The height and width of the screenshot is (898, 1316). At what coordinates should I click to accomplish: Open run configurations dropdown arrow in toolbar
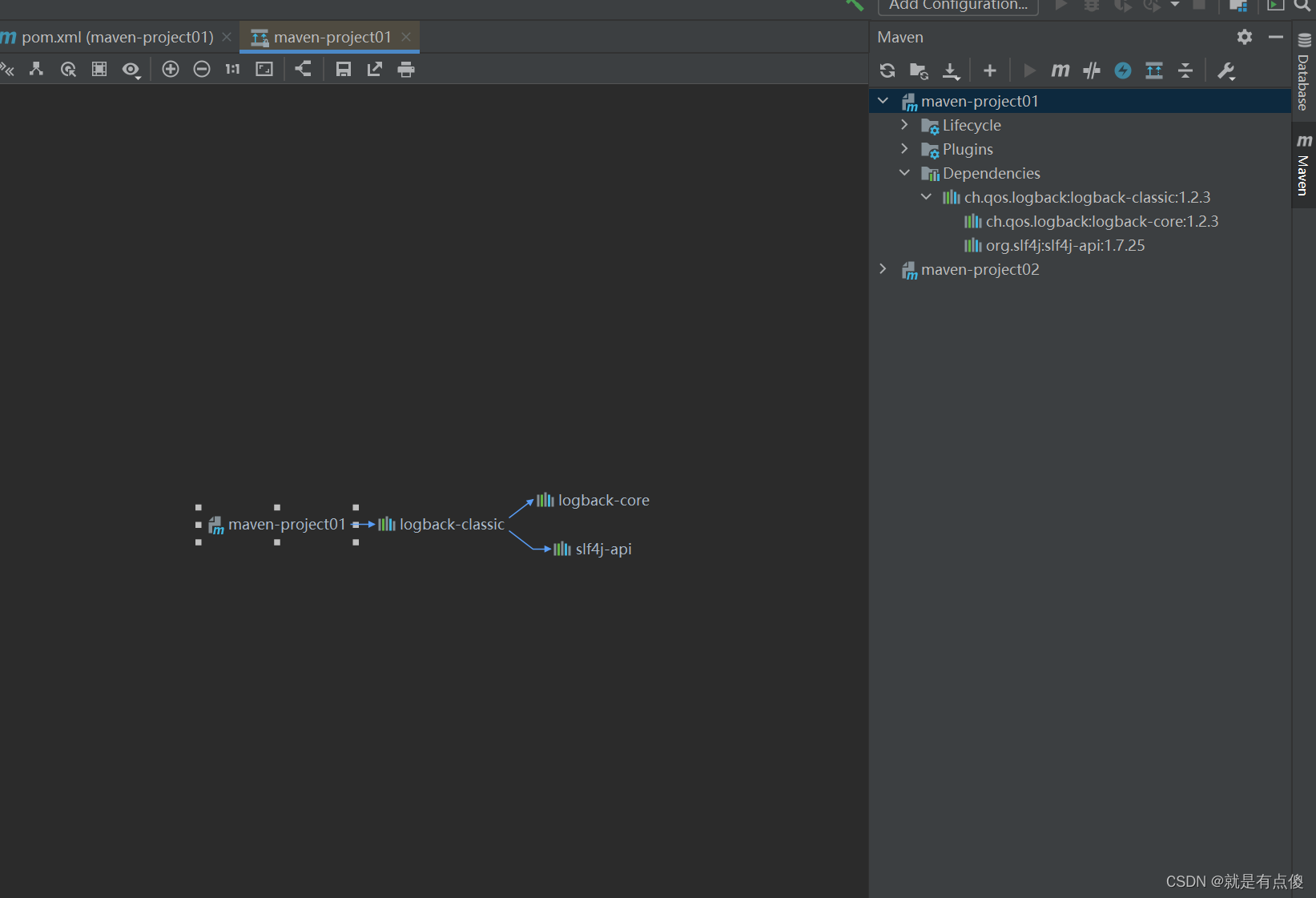click(x=1175, y=5)
